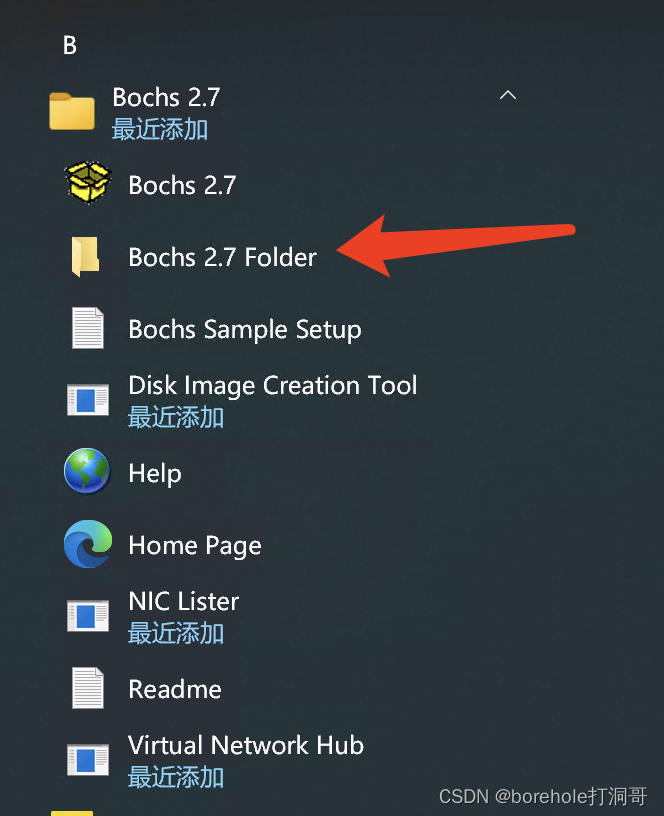664x816 pixels.
Task: Open the Home Page link label
Action: pos(195,545)
